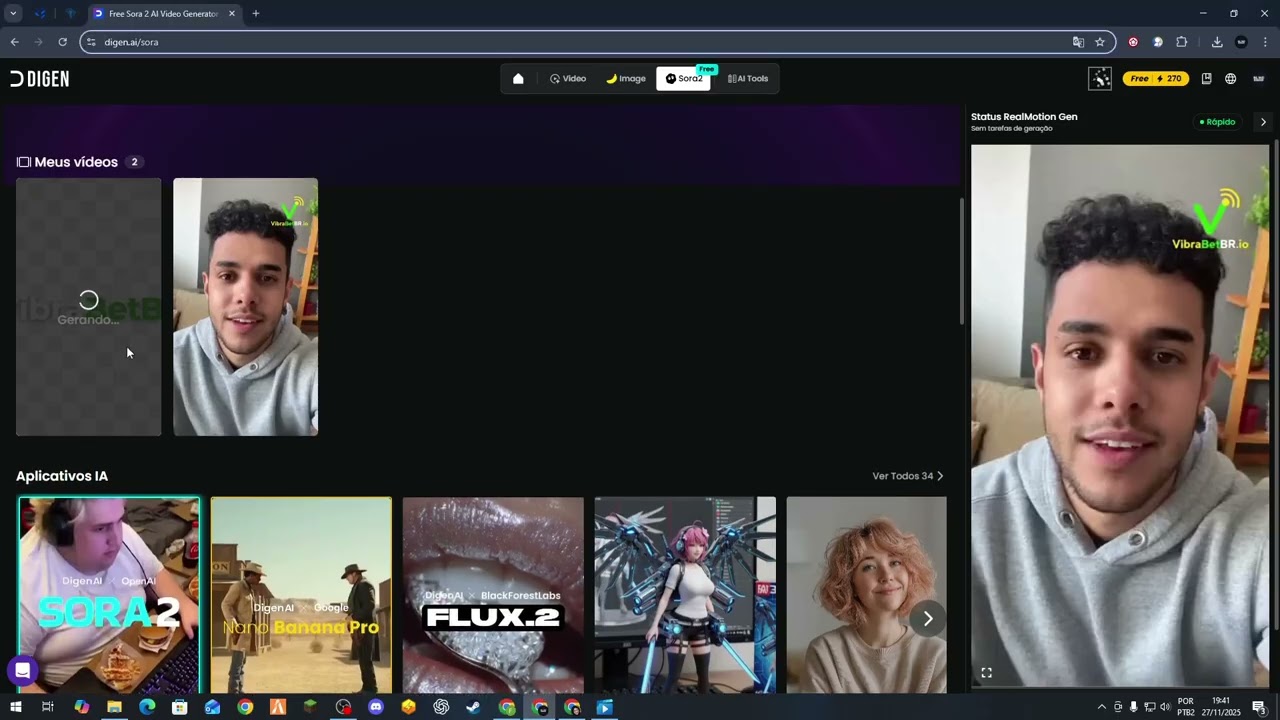Launch File Explorer from taskbar
1280x720 pixels.
point(114,707)
